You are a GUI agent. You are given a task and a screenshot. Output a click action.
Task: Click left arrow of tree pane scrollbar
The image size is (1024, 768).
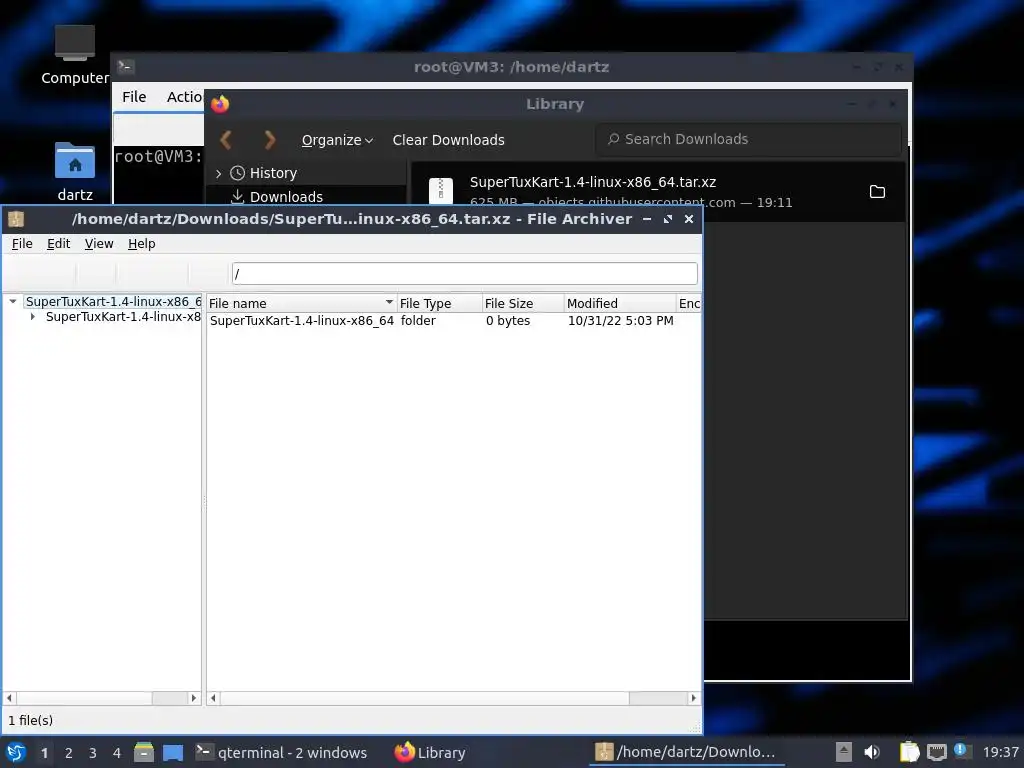[x=9, y=698]
